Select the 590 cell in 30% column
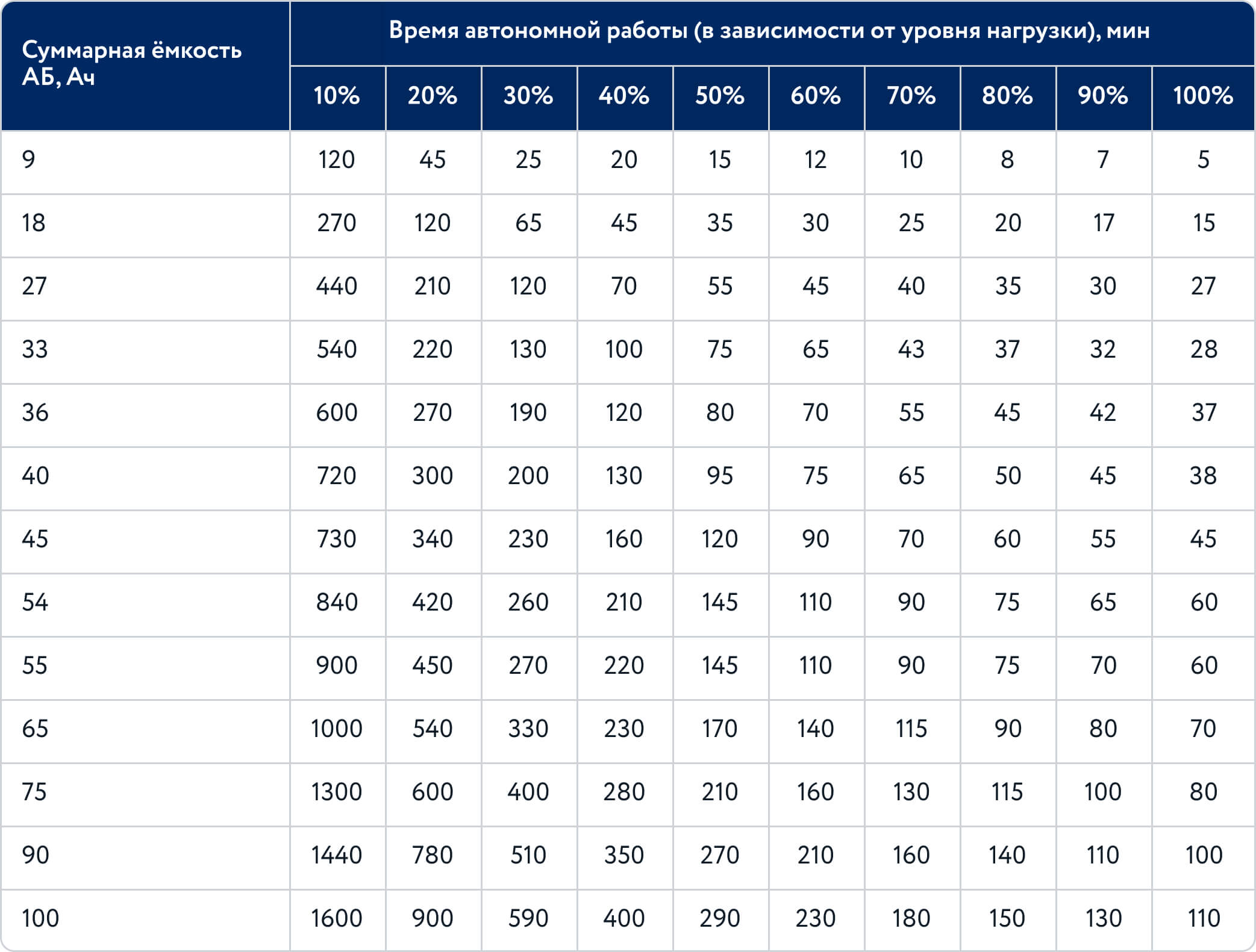 point(528,918)
